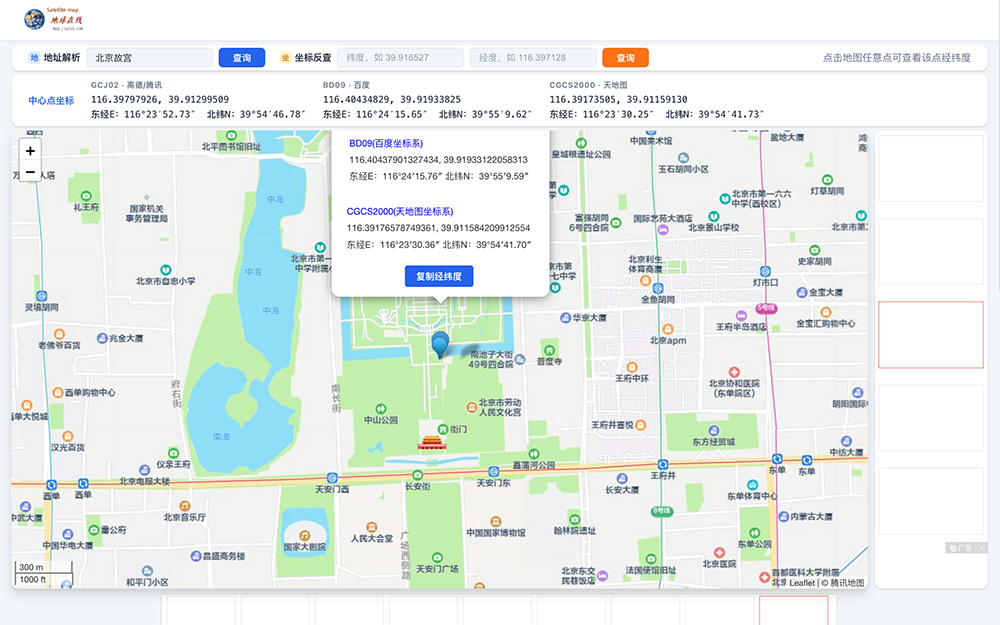This screenshot has width=1000, height=625.
Task: Click the 复制经纬度 copy button
Action: [x=439, y=276]
